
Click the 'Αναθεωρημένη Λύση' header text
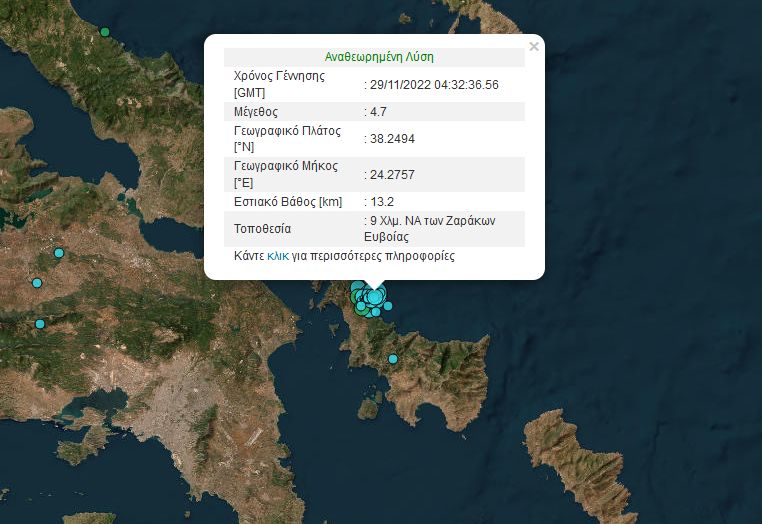pyautogui.click(x=379, y=57)
